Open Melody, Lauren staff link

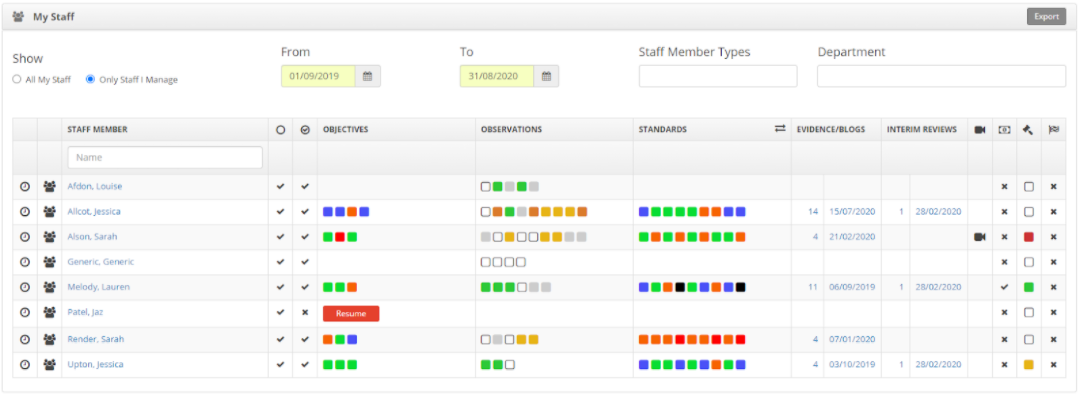coord(98,287)
